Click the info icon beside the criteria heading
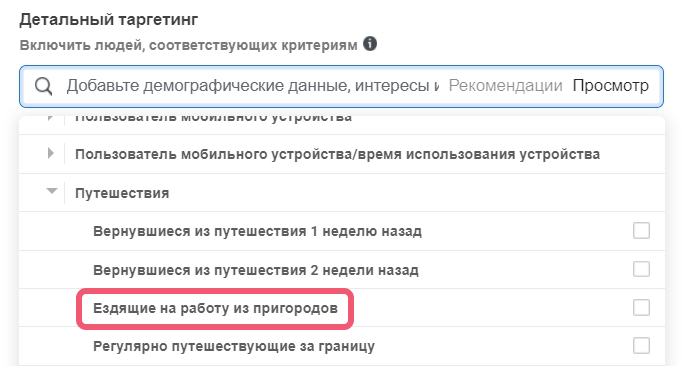 [x=370, y=44]
